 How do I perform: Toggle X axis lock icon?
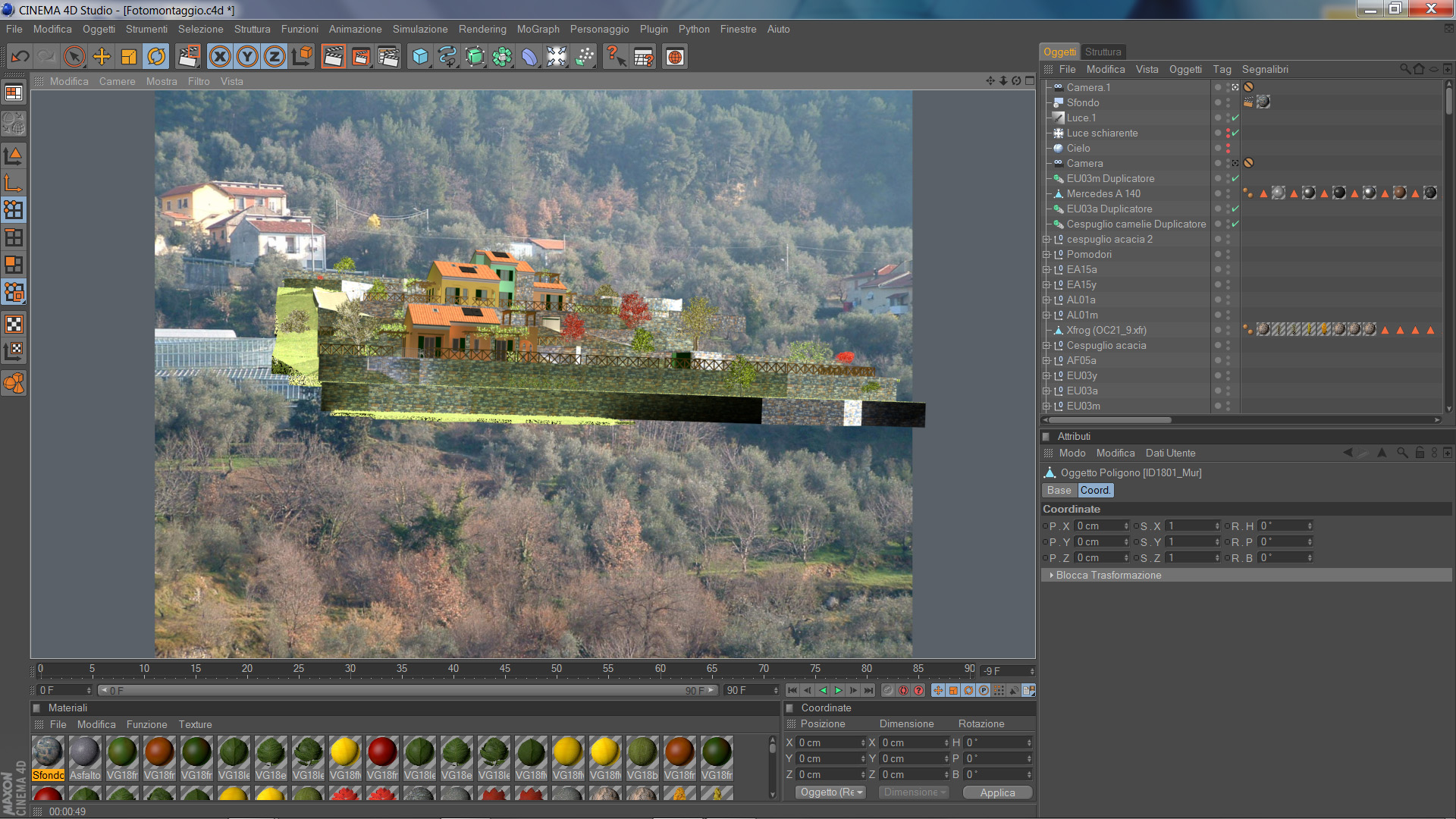pyautogui.click(x=220, y=57)
